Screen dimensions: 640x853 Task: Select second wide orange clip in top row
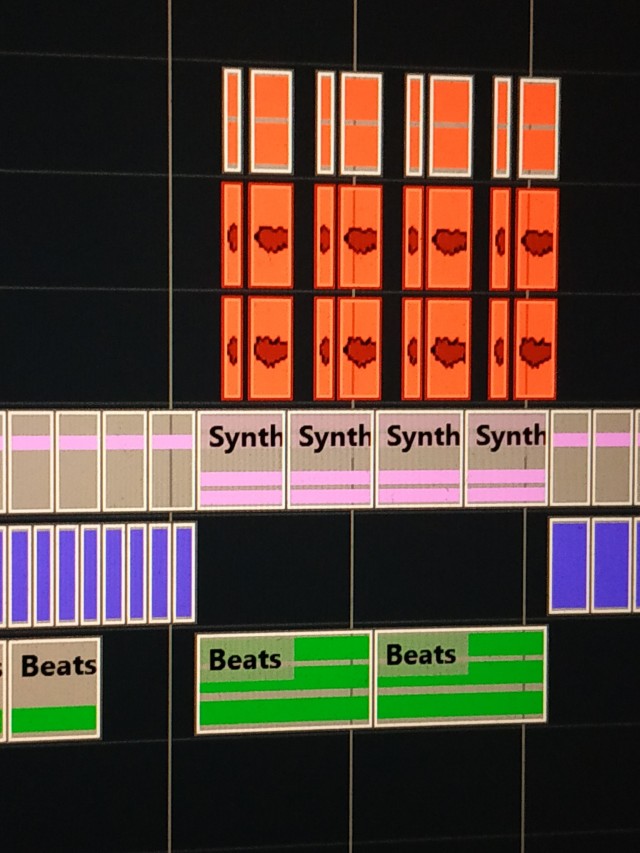(x=361, y=123)
